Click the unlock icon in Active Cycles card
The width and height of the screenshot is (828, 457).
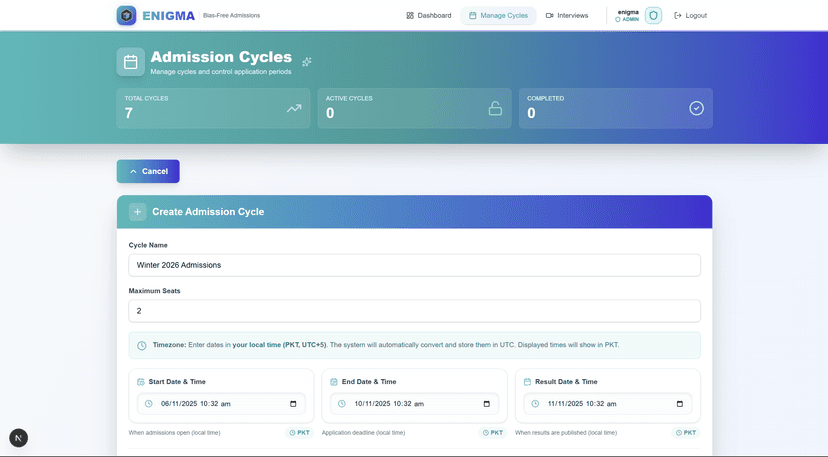495,108
